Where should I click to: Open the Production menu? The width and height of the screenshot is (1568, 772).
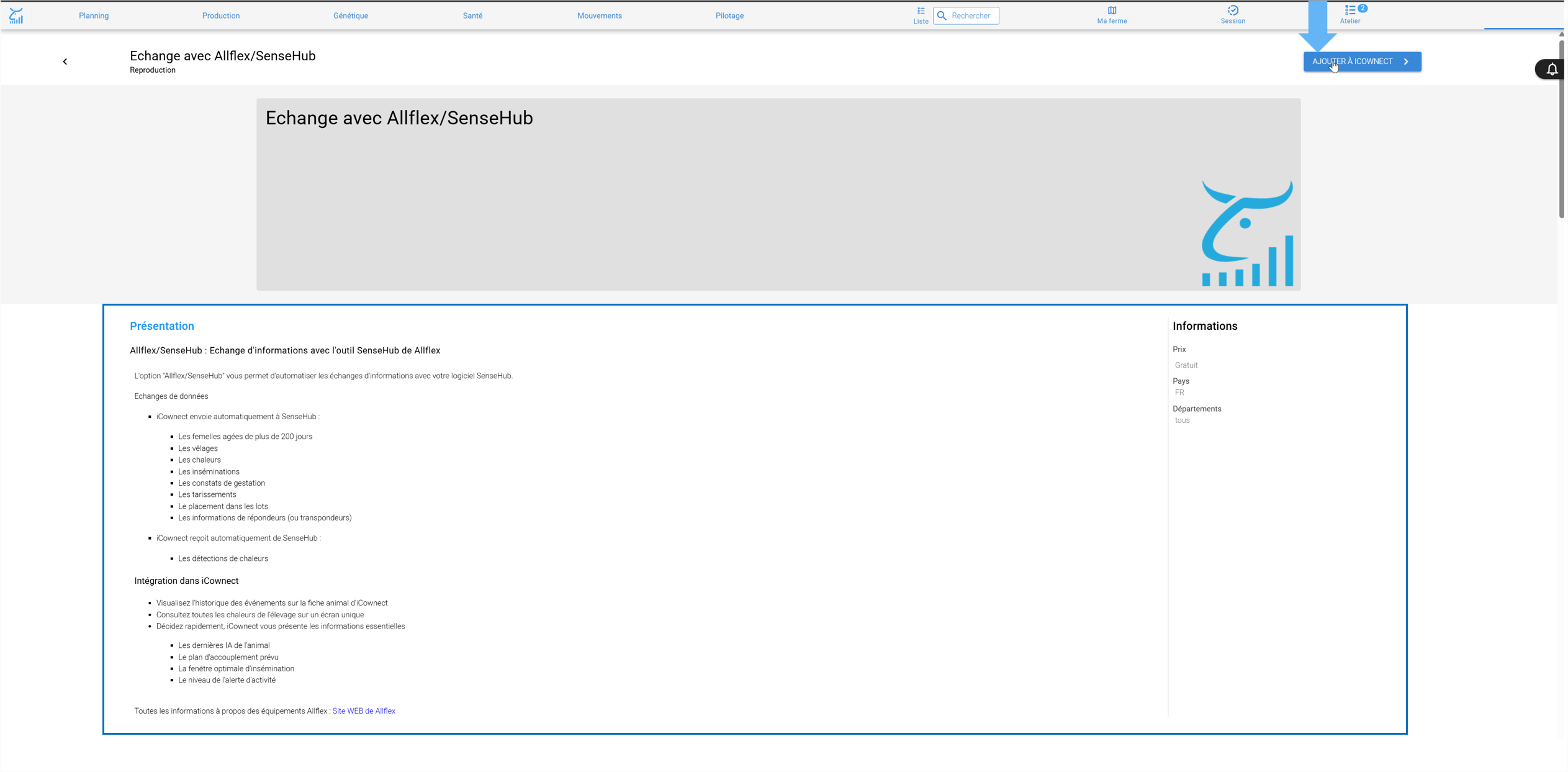221,16
